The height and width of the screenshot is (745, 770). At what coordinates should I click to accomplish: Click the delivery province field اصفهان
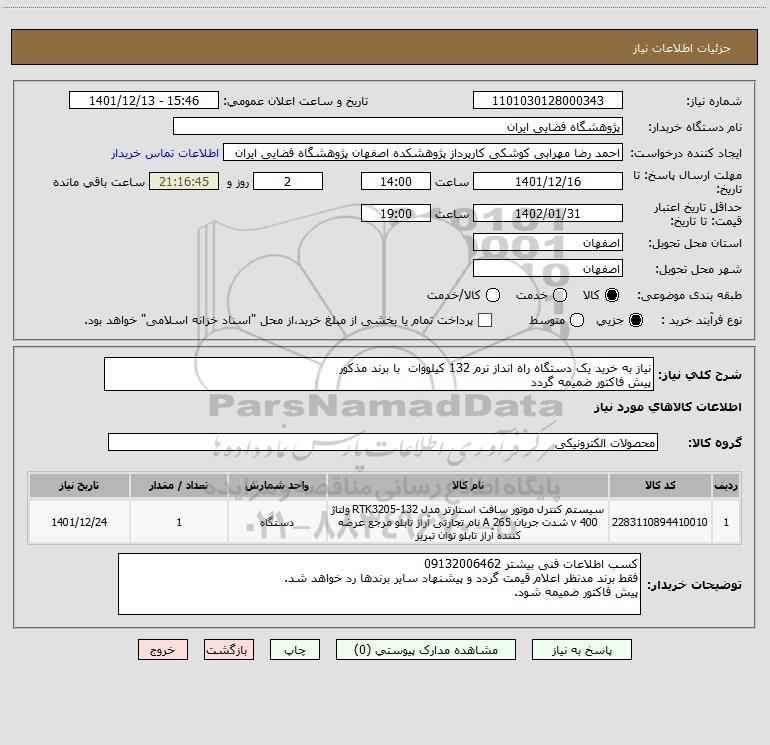pos(548,243)
